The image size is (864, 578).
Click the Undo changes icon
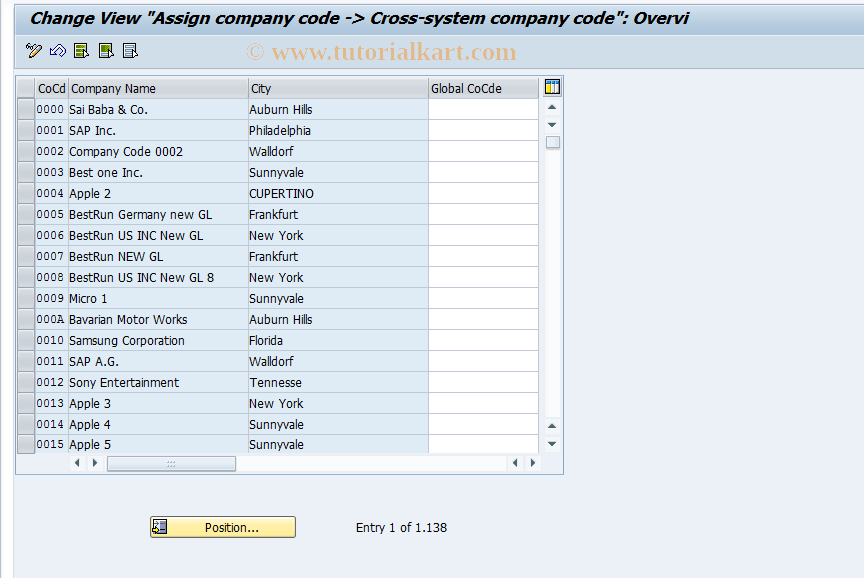pyautogui.click(x=57, y=50)
